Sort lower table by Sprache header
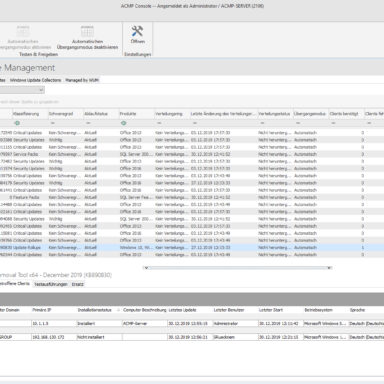The image size is (384, 384). pos(366,310)
